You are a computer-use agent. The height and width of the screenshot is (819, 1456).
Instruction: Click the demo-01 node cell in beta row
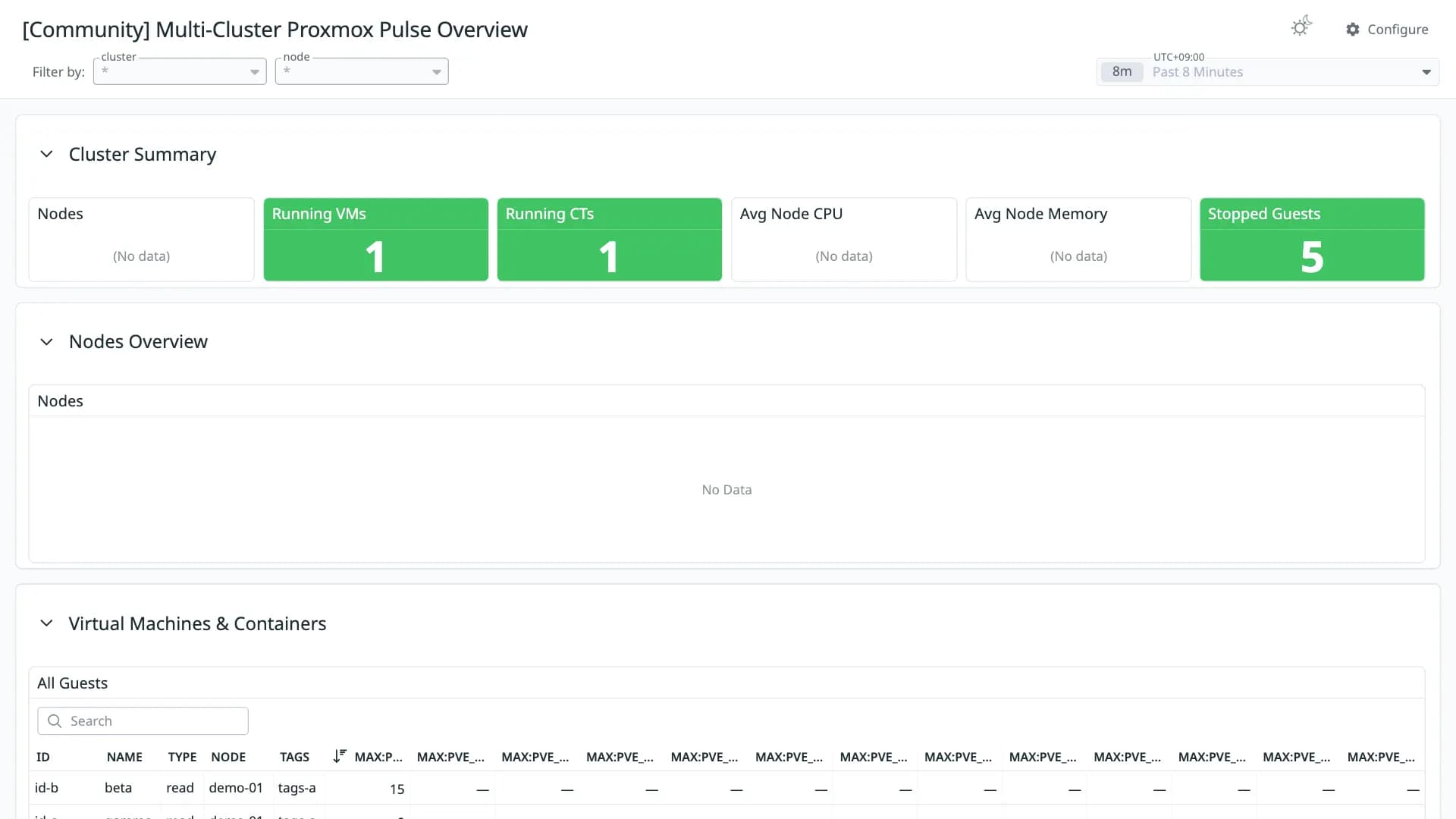coord(236,788)
